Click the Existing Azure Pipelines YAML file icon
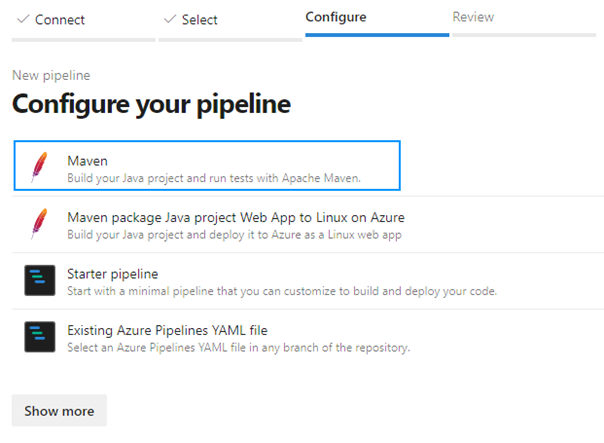 [40, 337]
